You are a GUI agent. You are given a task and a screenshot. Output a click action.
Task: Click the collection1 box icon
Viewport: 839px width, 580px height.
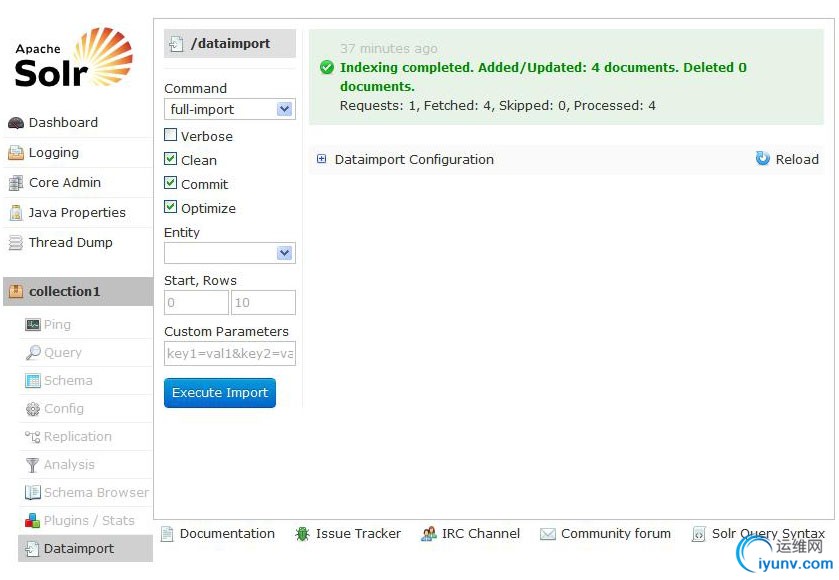[x=16, y=292]
